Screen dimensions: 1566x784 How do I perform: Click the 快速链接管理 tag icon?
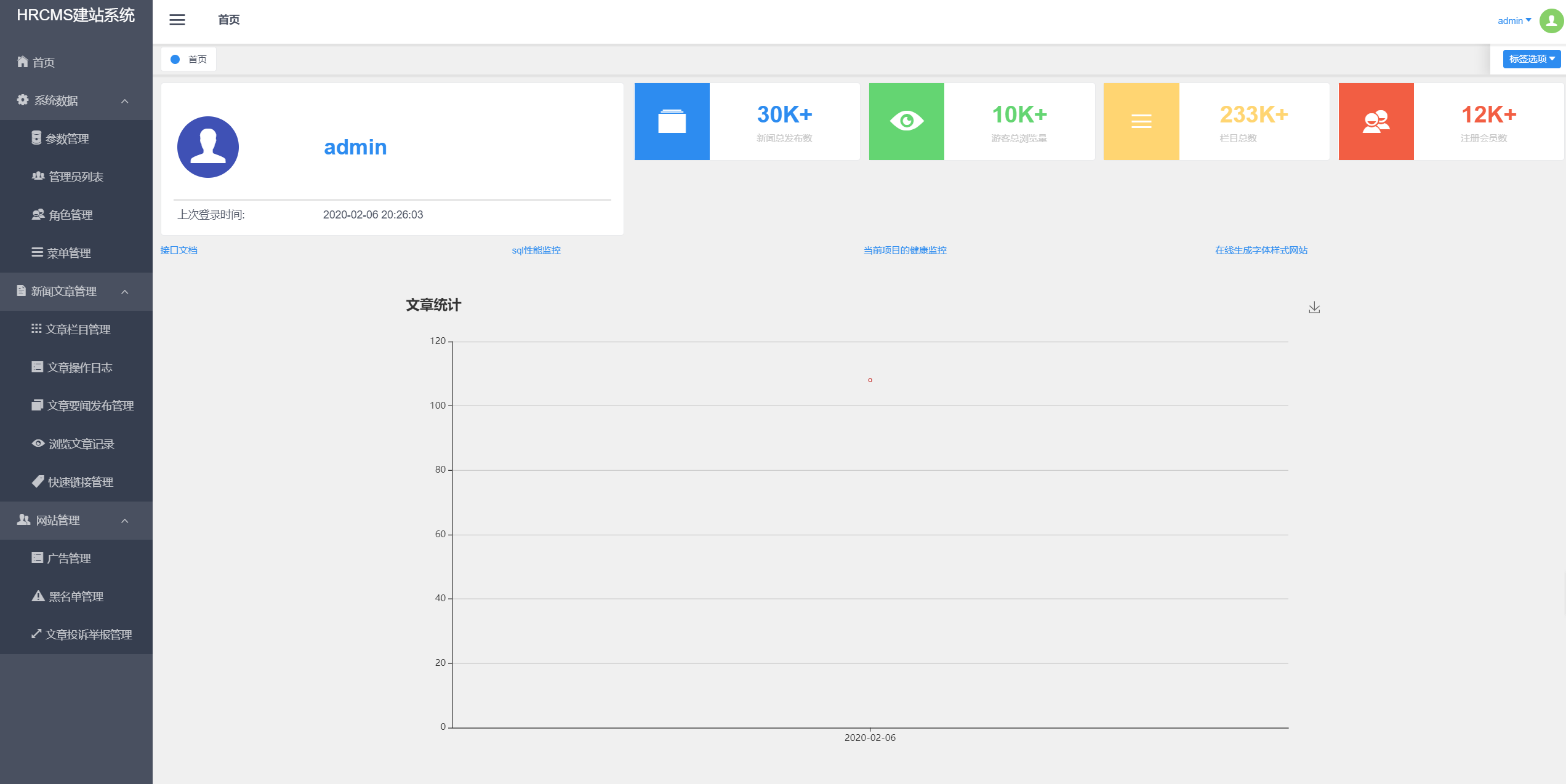tap(38, 482)
